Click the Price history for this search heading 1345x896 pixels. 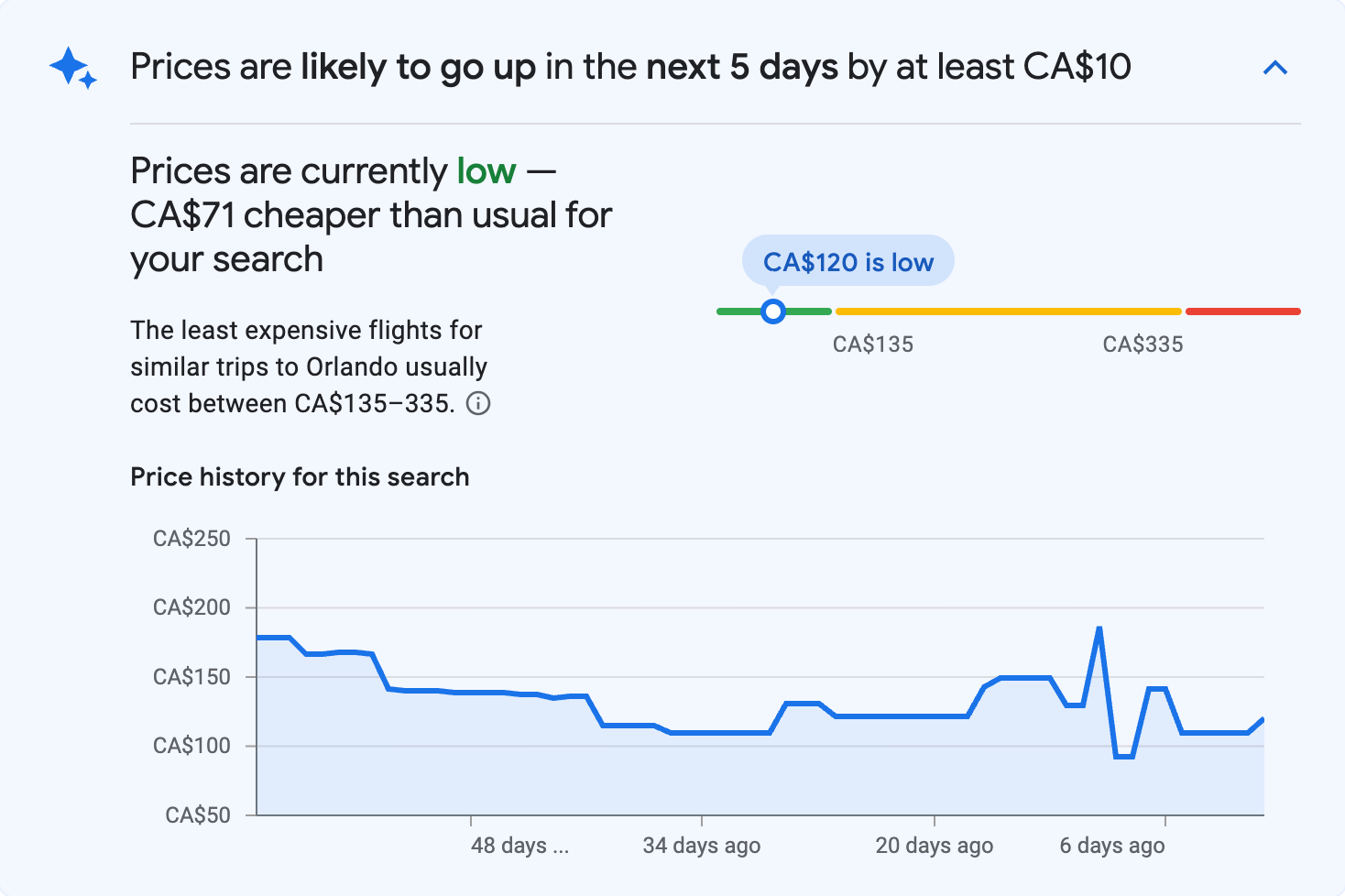coord(300,476)
